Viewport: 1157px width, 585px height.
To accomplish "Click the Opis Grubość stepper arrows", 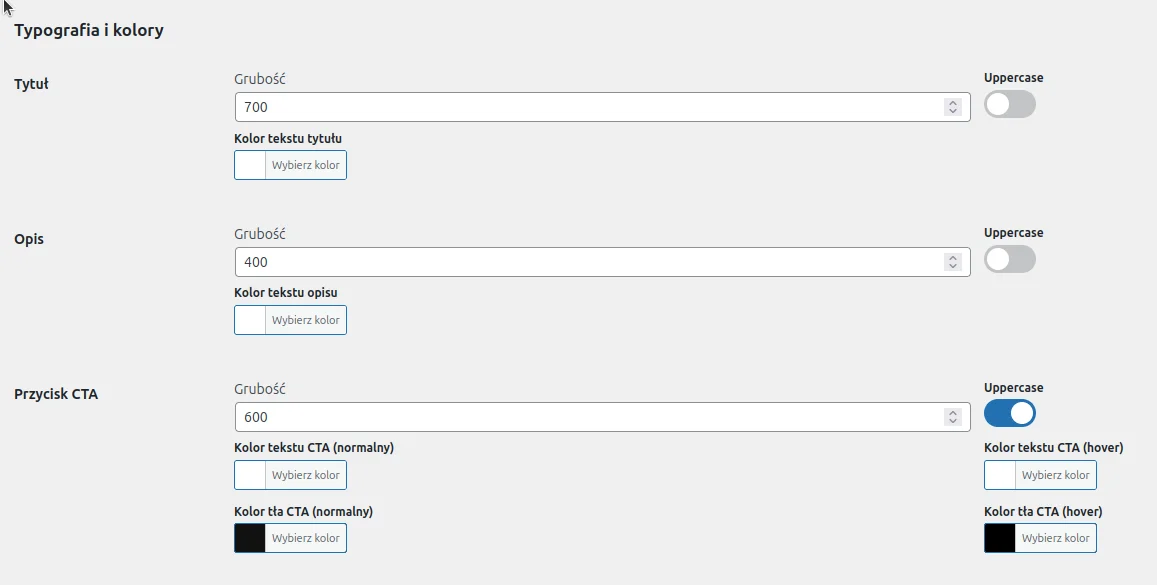I will (953, 262).
